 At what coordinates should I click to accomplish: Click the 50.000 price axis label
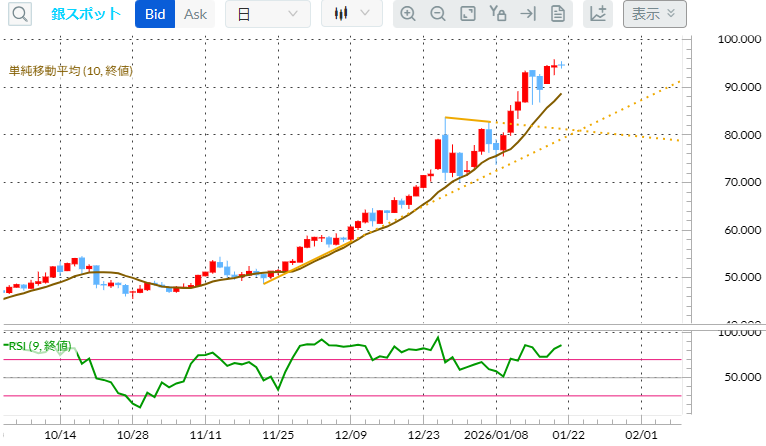(743, 277)
